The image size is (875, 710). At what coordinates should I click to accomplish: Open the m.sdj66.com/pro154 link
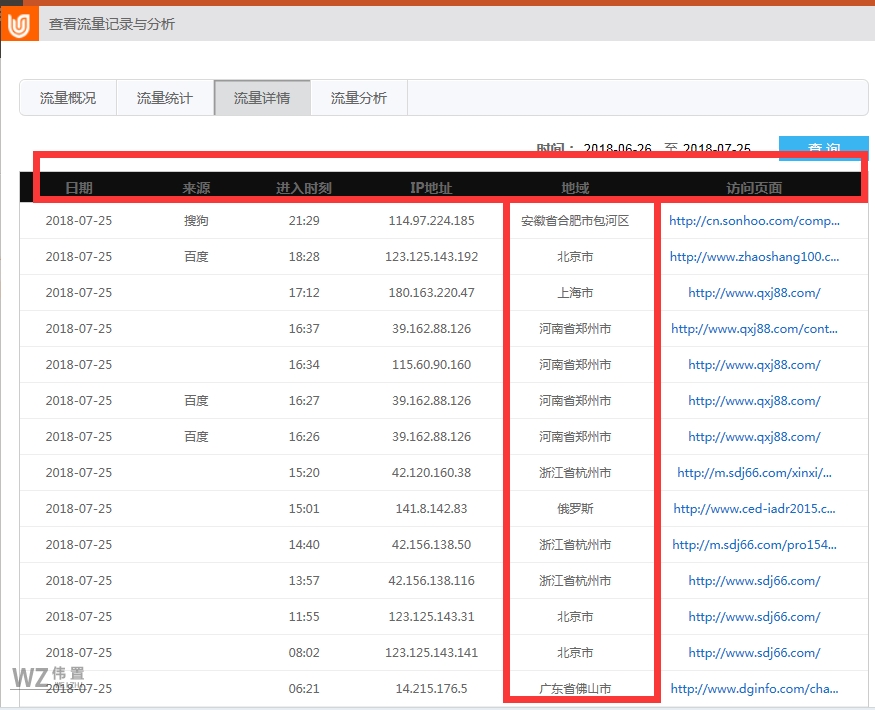pos(754,545)
